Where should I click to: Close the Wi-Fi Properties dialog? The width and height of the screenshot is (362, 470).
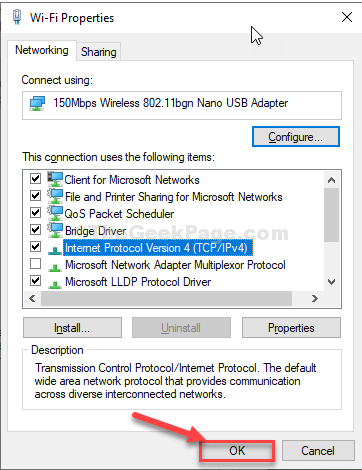pos(347,17)
